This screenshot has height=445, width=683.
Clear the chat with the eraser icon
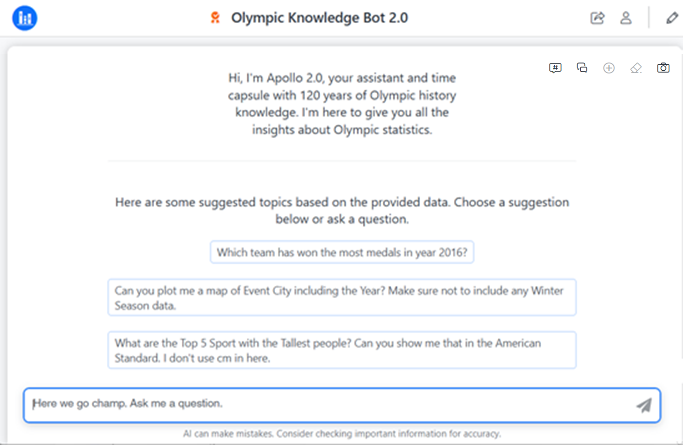pos(636,68)
